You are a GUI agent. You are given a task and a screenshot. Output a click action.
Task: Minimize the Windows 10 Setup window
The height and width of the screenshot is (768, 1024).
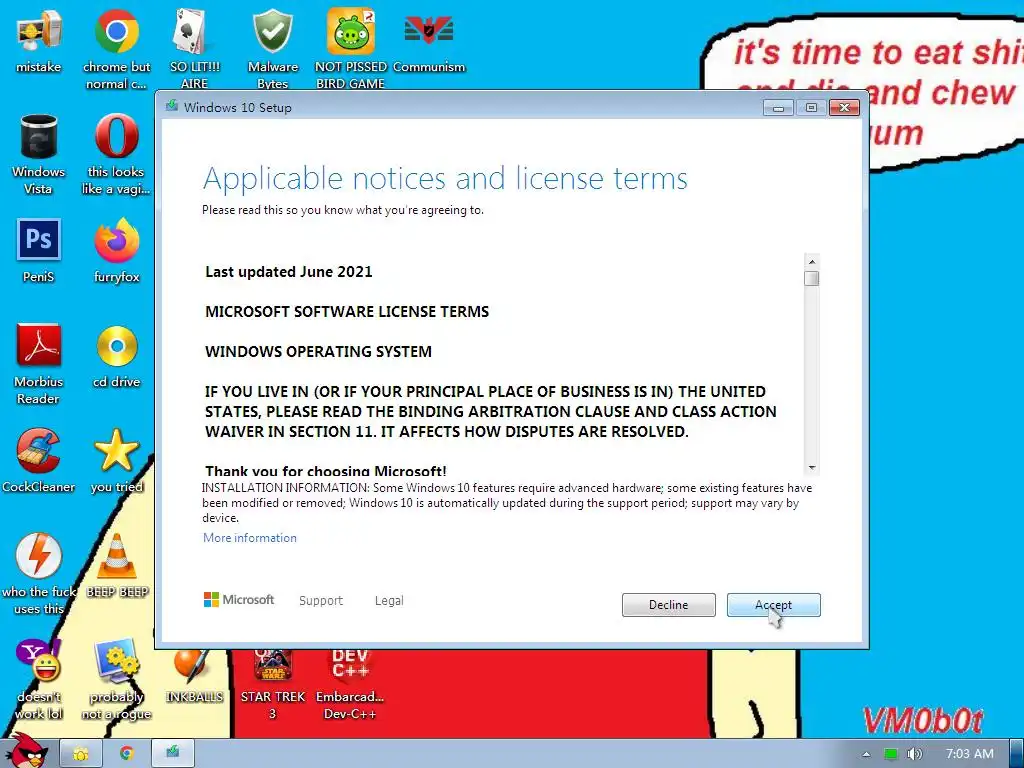click(x=778, y=108)
